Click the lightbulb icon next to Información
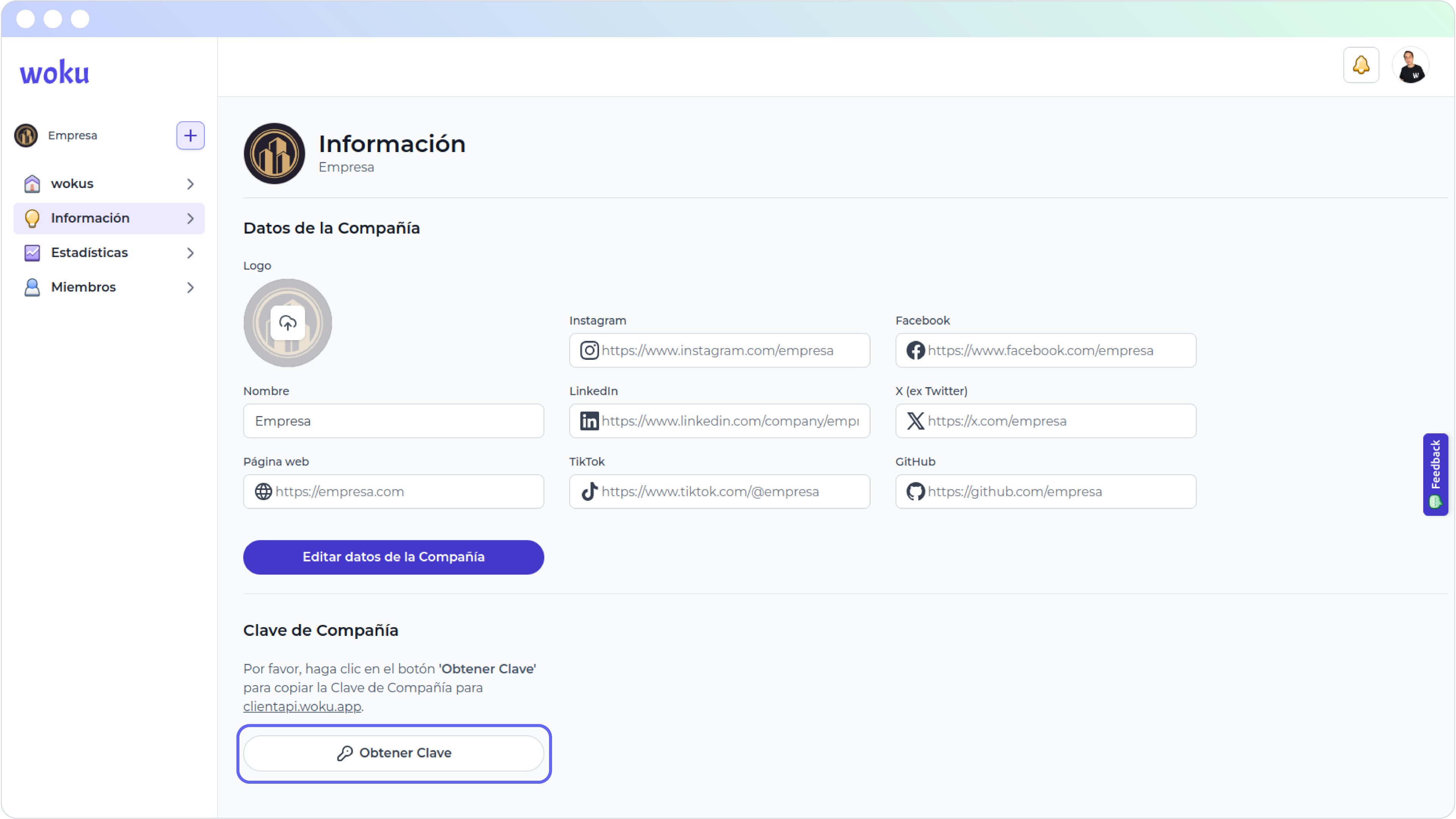This screenshot has height=819, width=1456. point(31,218)
